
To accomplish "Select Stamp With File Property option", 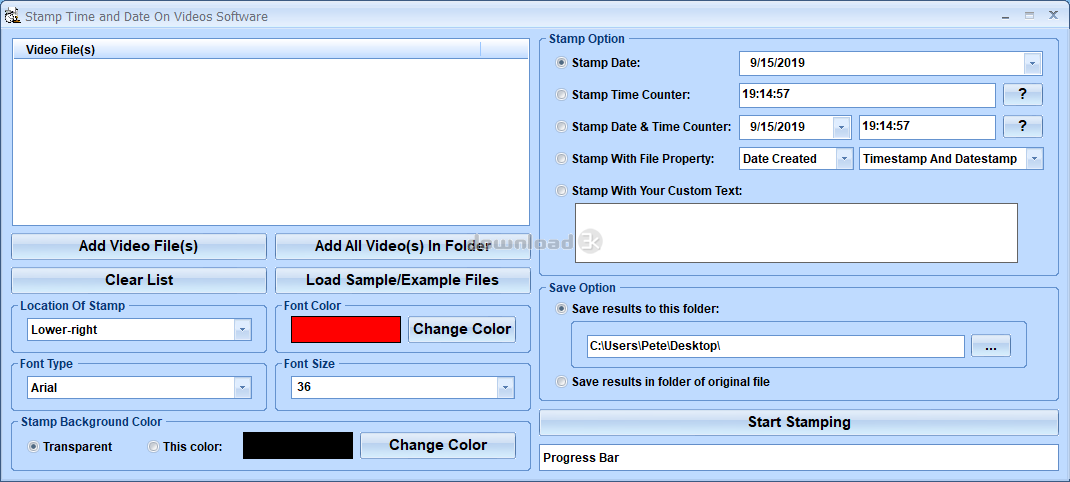I will tap(562, 158).
